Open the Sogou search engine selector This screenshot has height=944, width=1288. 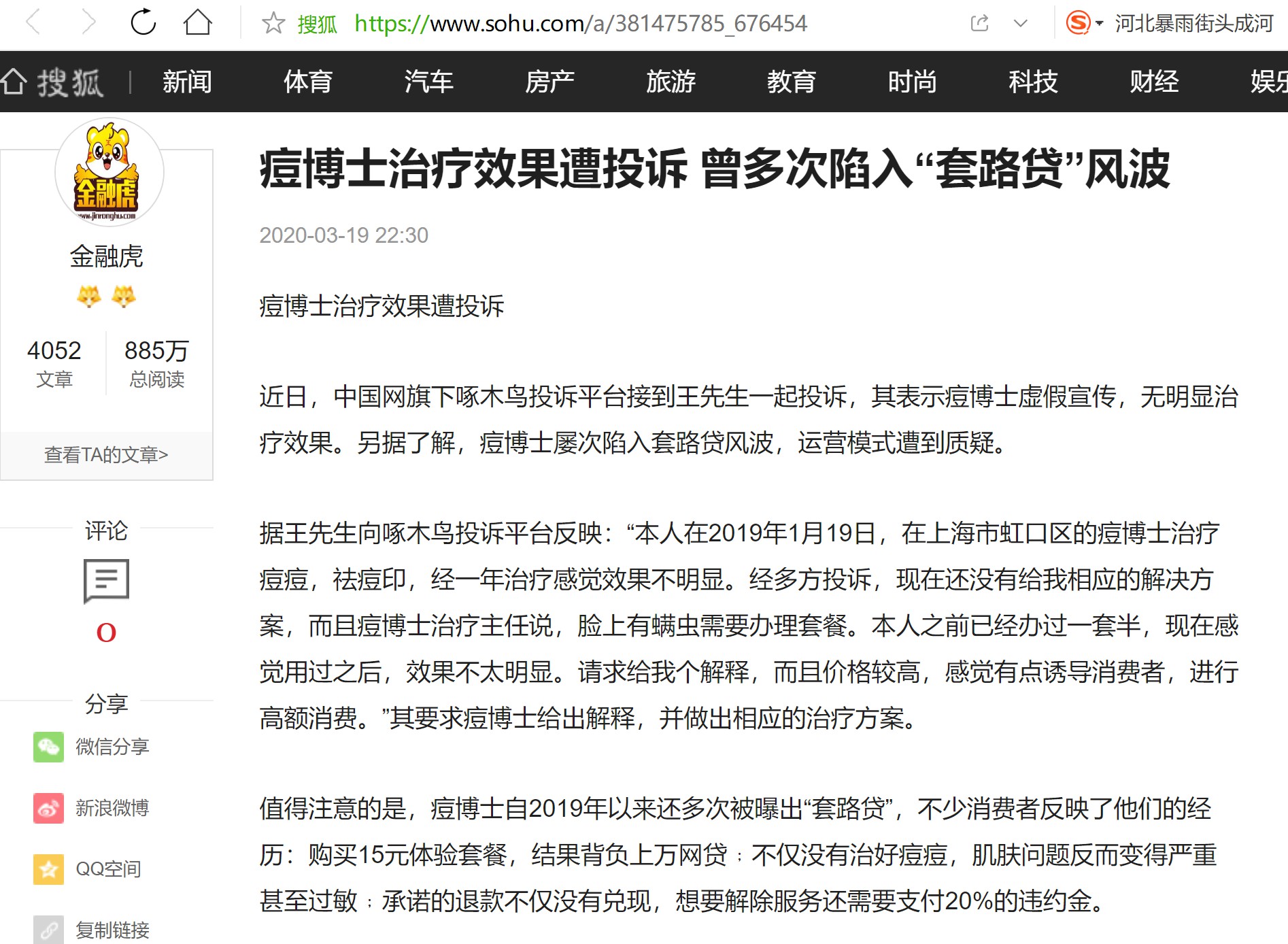point(1084,23)
